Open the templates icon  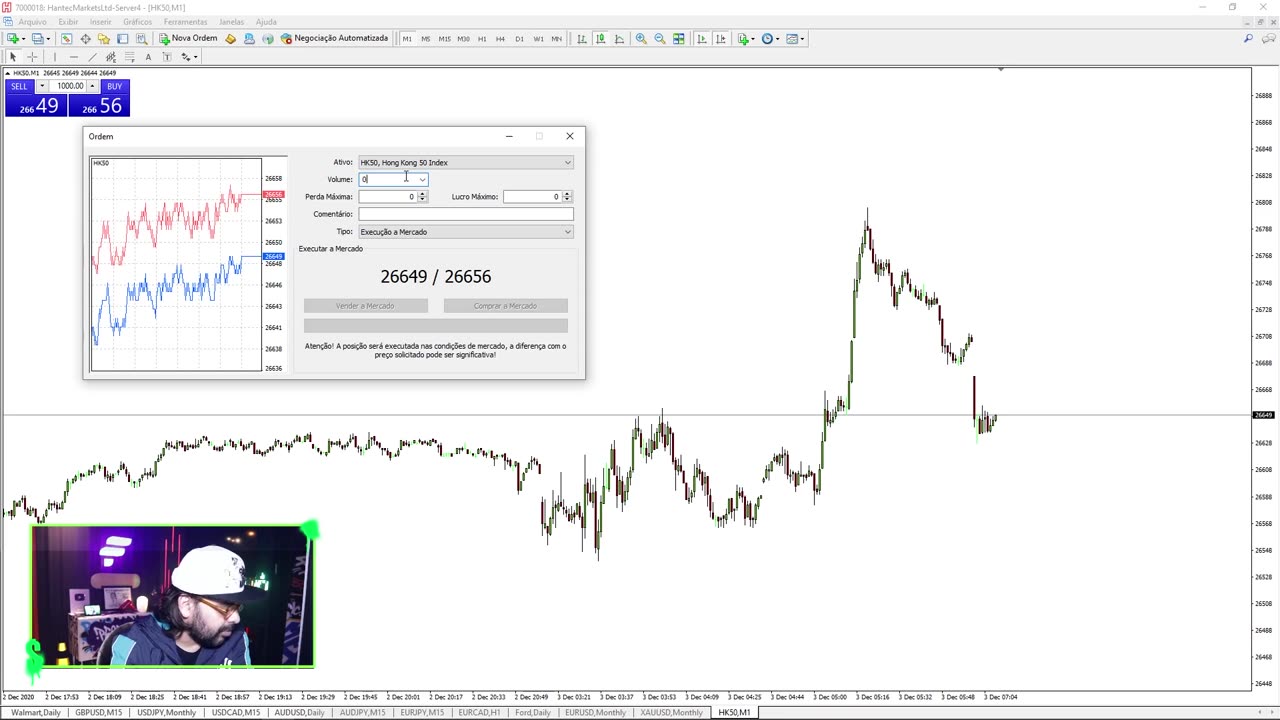tap(793, 38)
